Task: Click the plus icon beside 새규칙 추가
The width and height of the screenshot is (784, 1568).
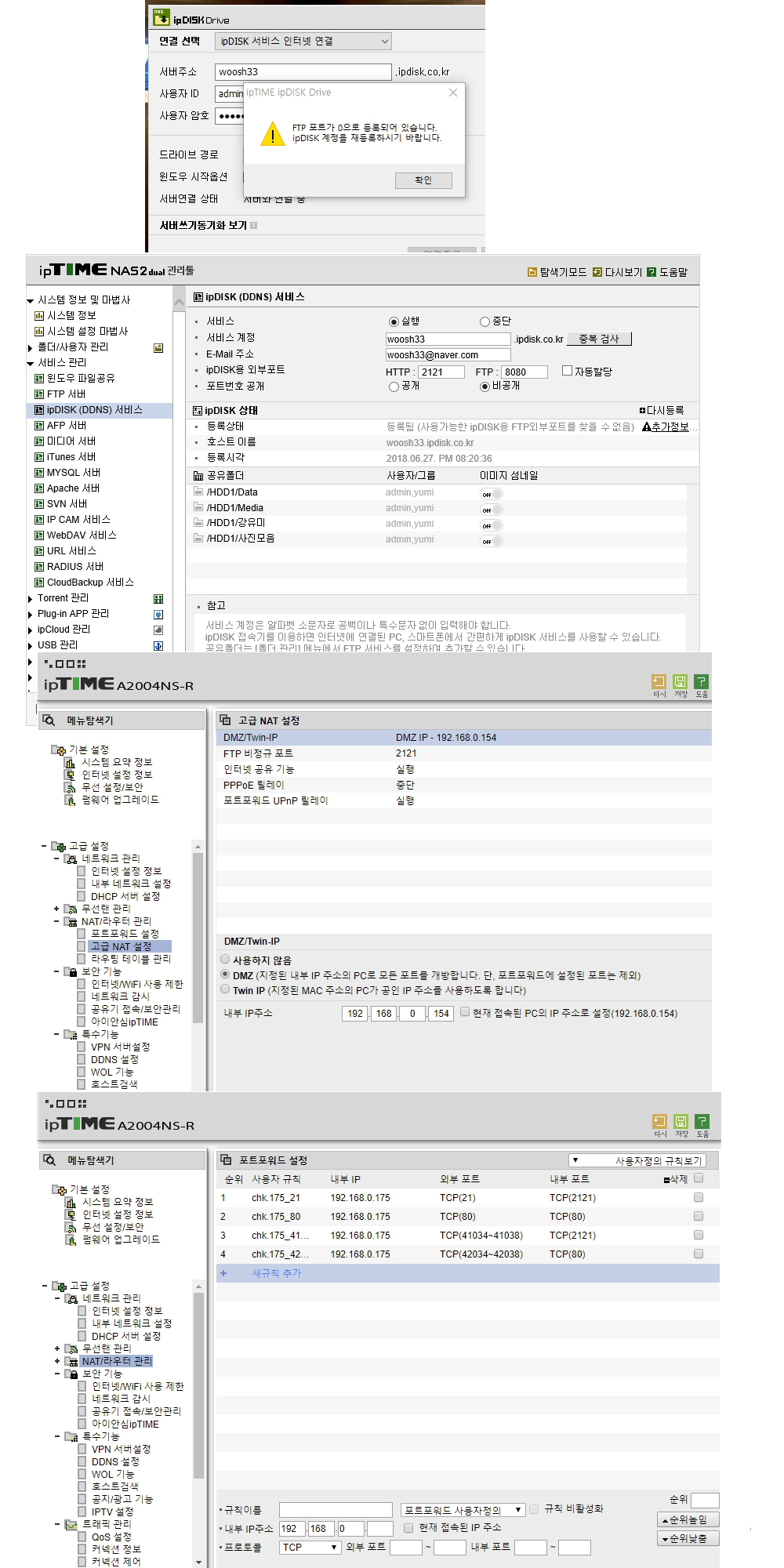Action: point(223,1273)
